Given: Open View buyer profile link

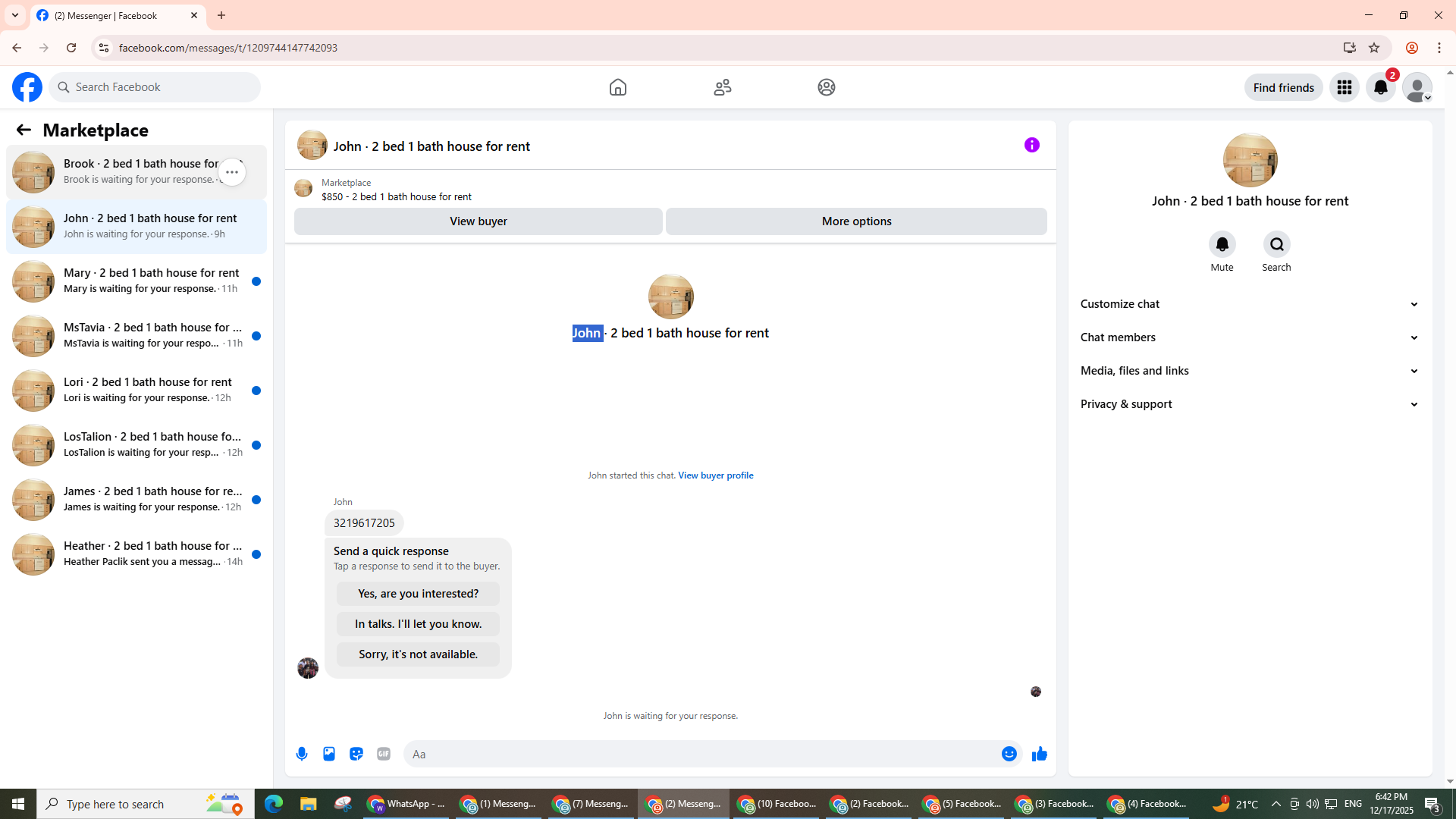Looking at the screenshot, I should click(x=715, y=475).
